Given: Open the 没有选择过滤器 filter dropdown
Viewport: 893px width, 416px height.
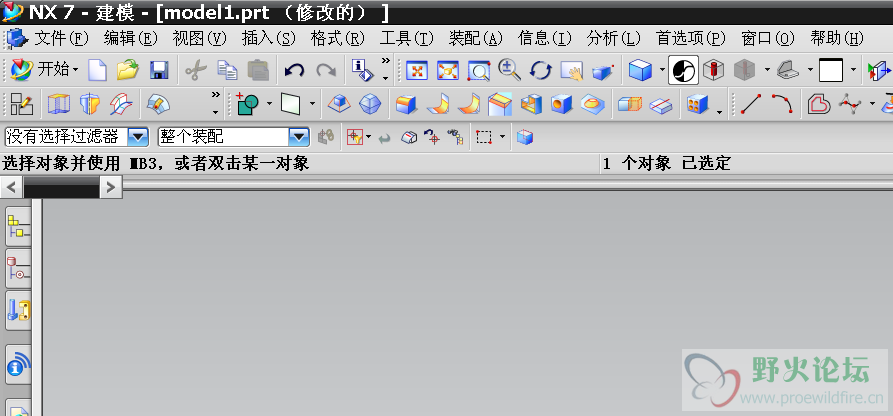Looking at the screenshot, I should 138,137.
